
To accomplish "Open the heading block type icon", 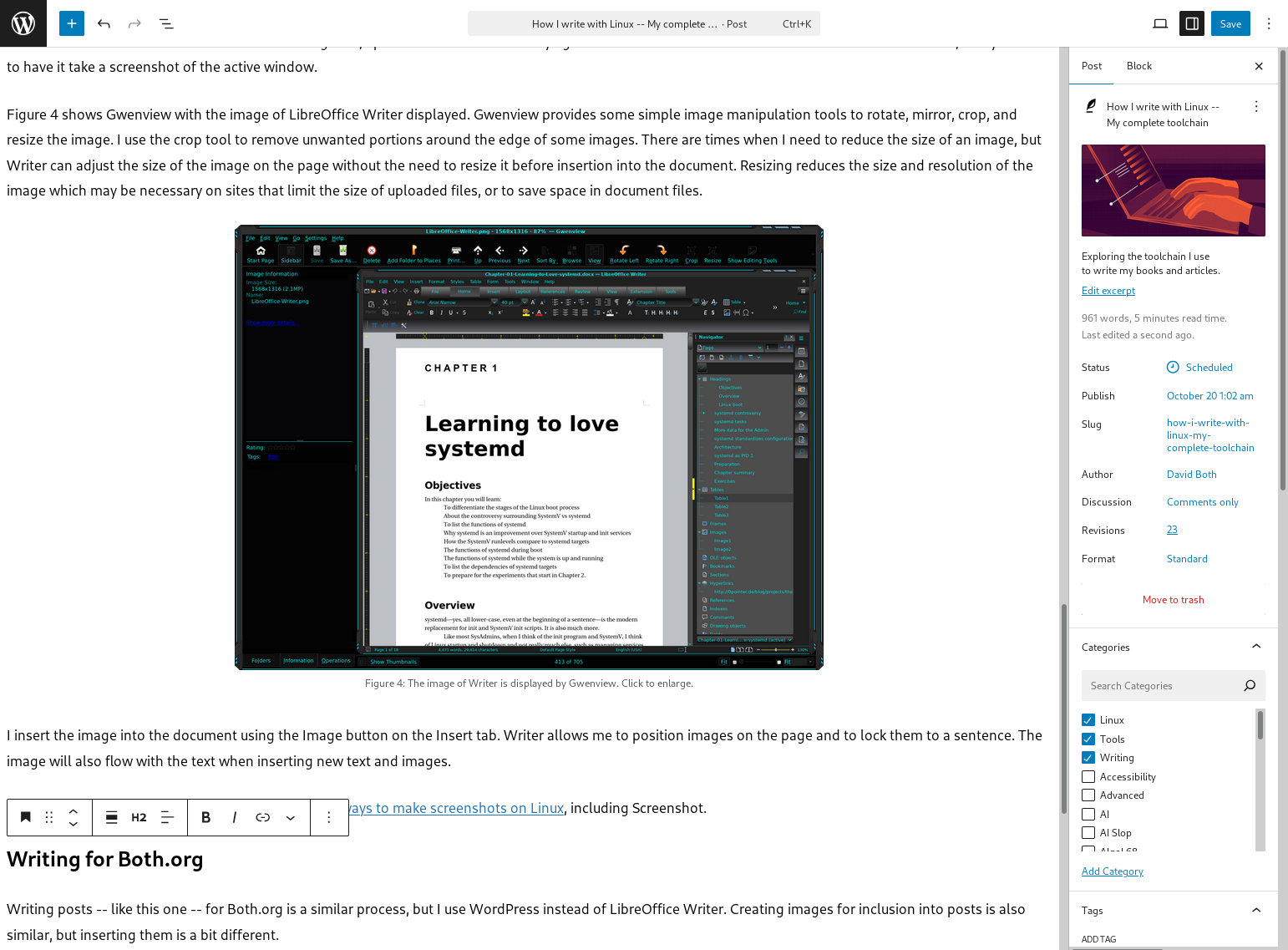I will pos(26,817).
